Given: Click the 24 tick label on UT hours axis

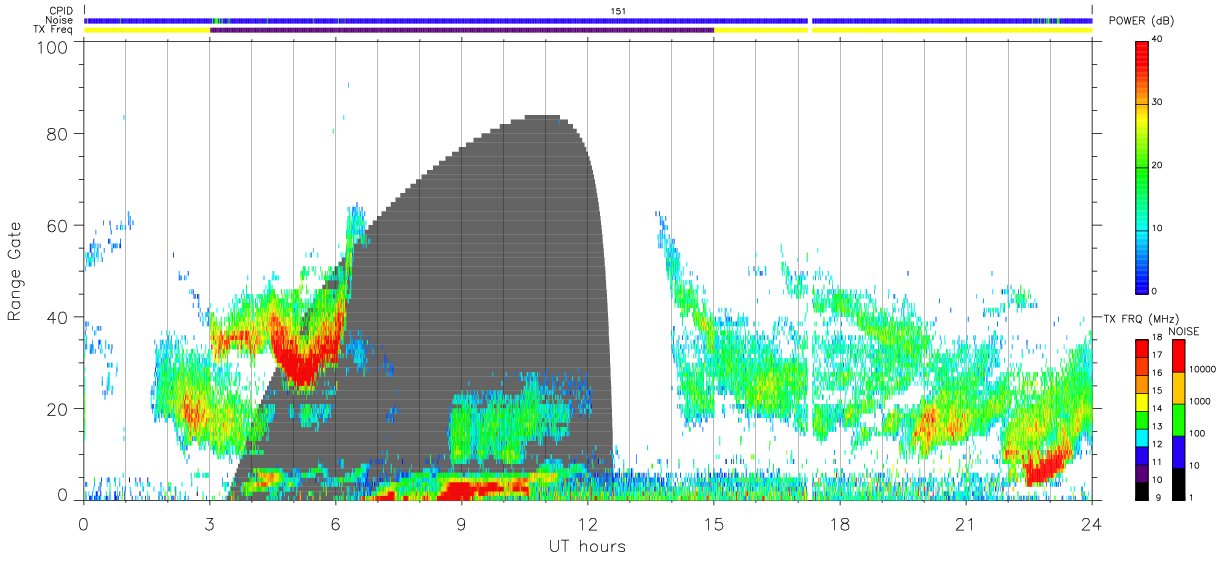Looking at the screenshot, I should 1091,524.
